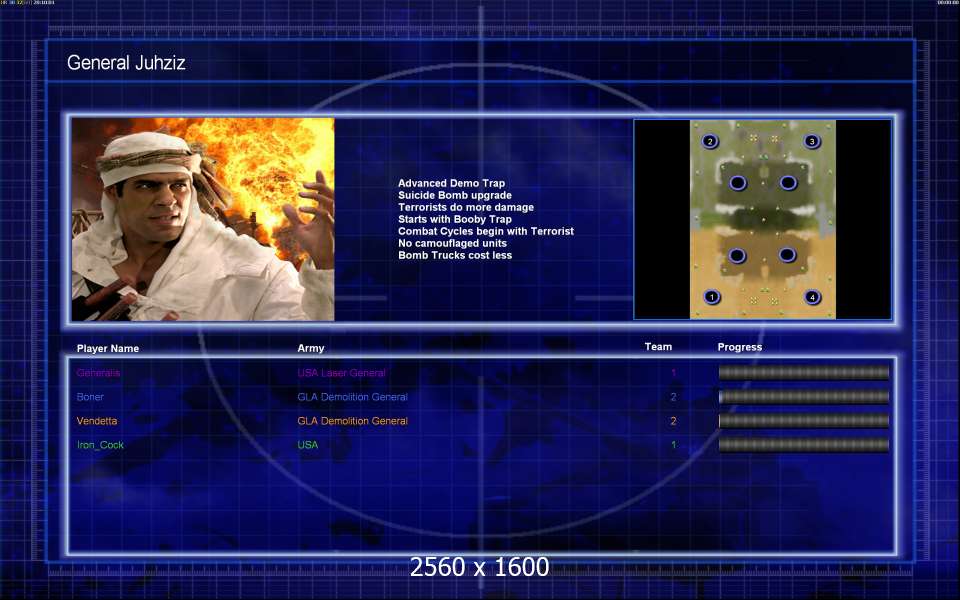Click the General Juhziz title text

click(126, 62)
